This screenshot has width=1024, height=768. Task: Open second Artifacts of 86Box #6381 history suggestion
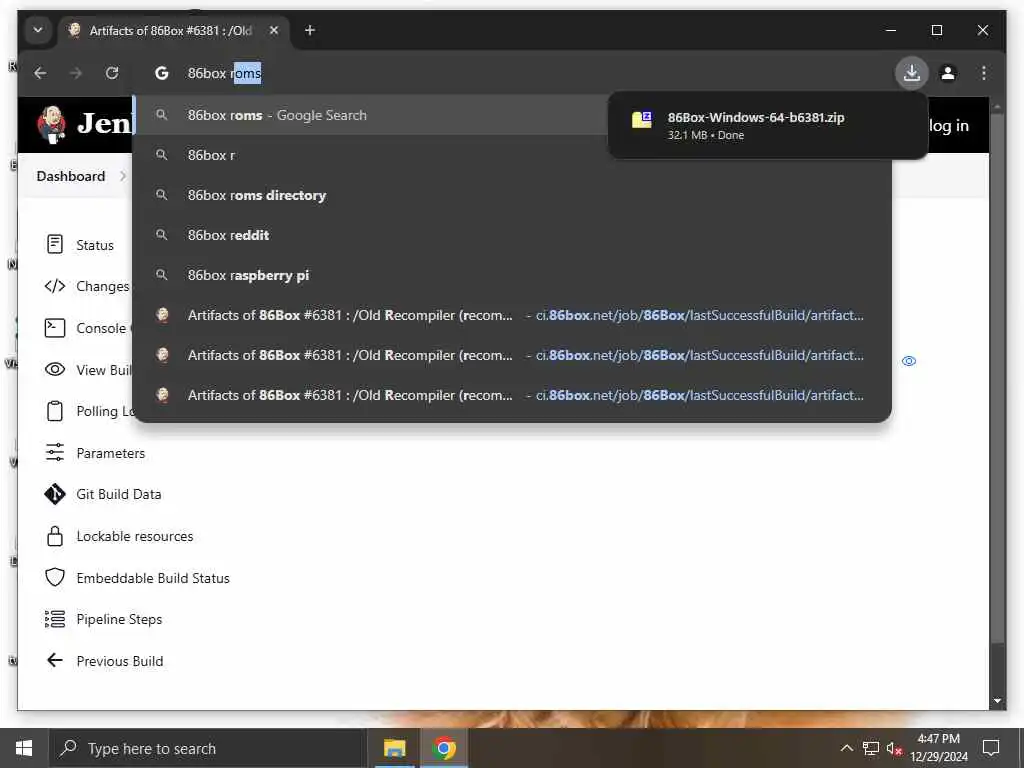512,355
